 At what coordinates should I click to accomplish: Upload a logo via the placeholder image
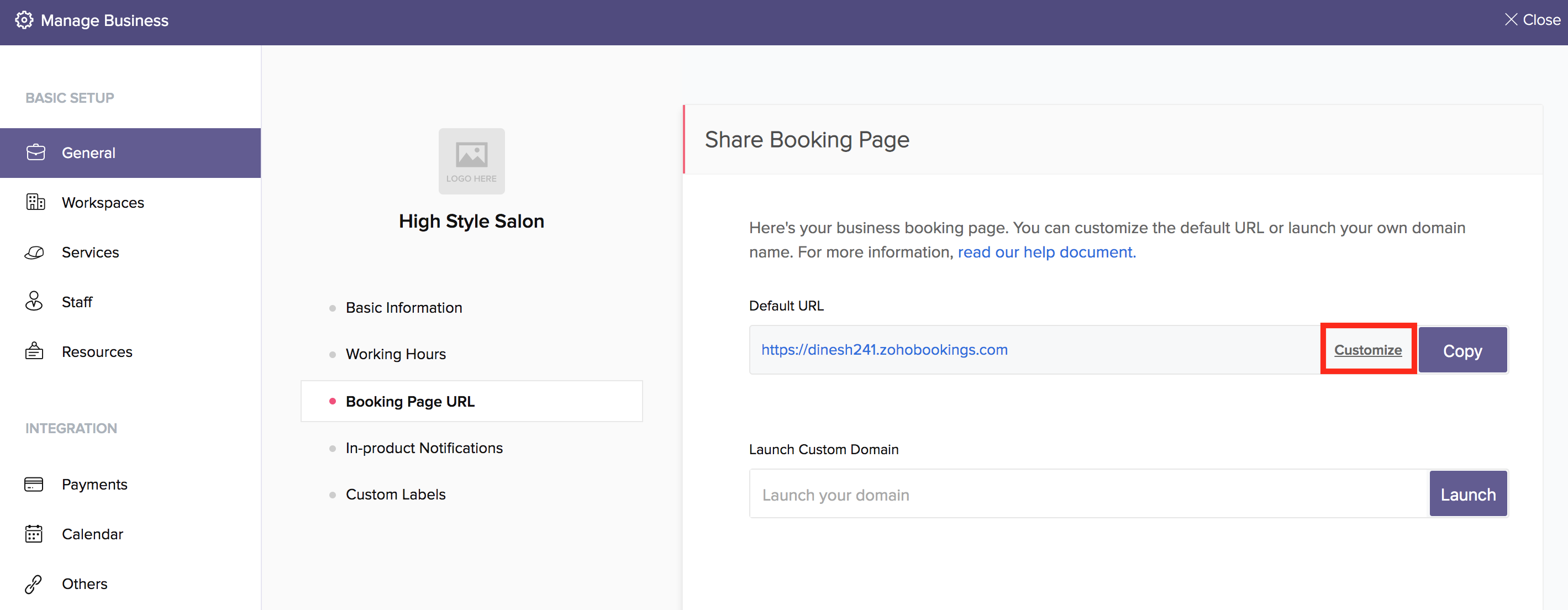(471, 161)
